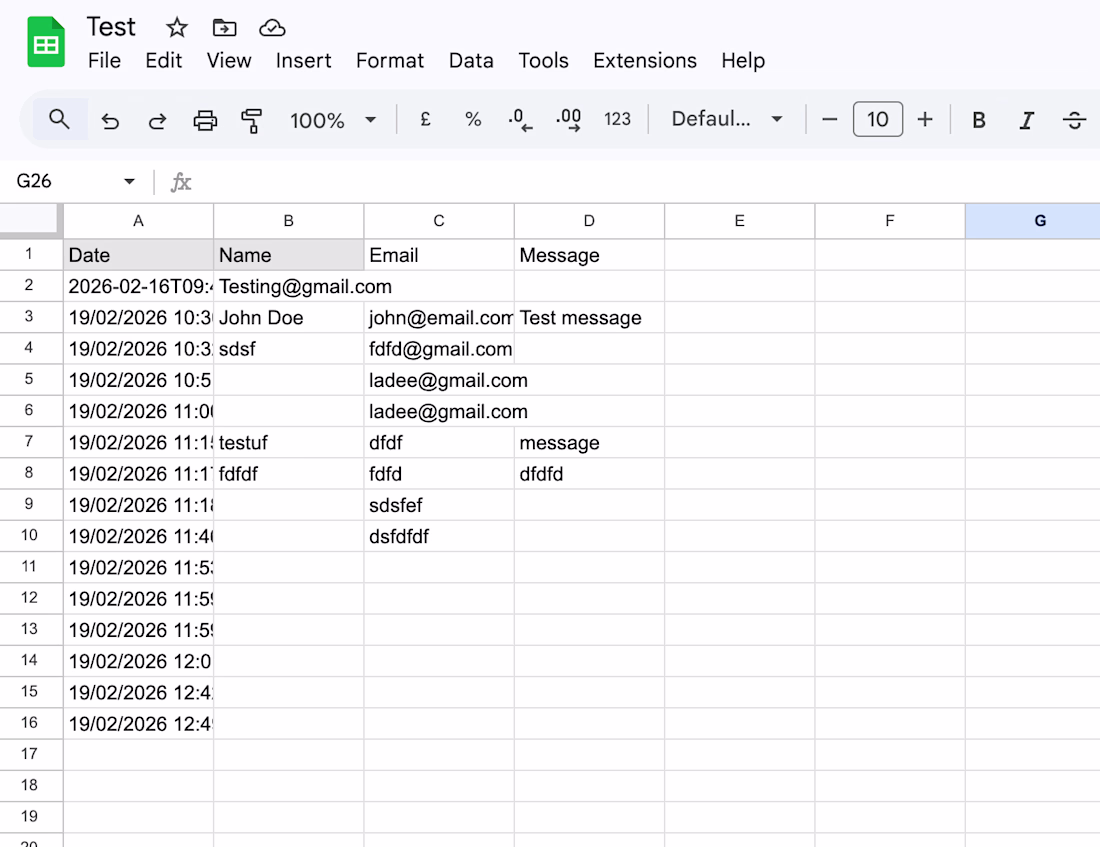Screen dimensions: 1100x847
Task: Click the Test document title
Action: tap(111, 27)
